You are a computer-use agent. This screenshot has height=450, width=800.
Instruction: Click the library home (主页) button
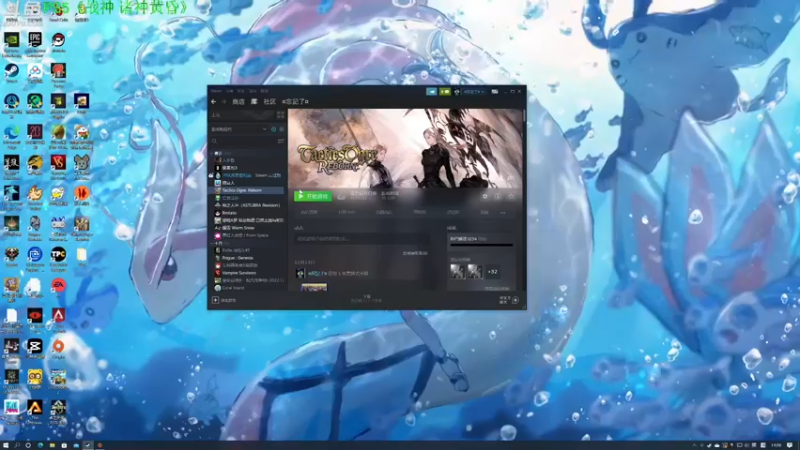[242, 115]
